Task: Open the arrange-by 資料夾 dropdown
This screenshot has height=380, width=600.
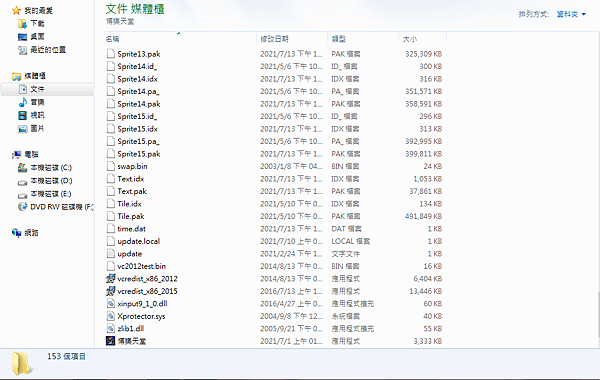Action: [571, 15]
